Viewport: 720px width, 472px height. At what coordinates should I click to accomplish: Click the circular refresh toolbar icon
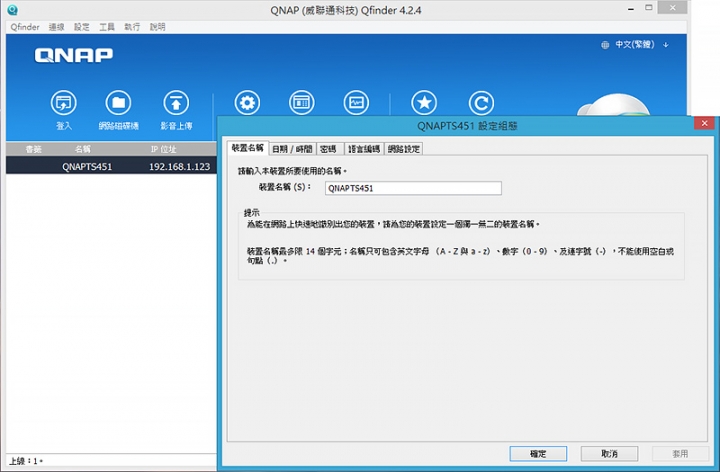point(481,102)
